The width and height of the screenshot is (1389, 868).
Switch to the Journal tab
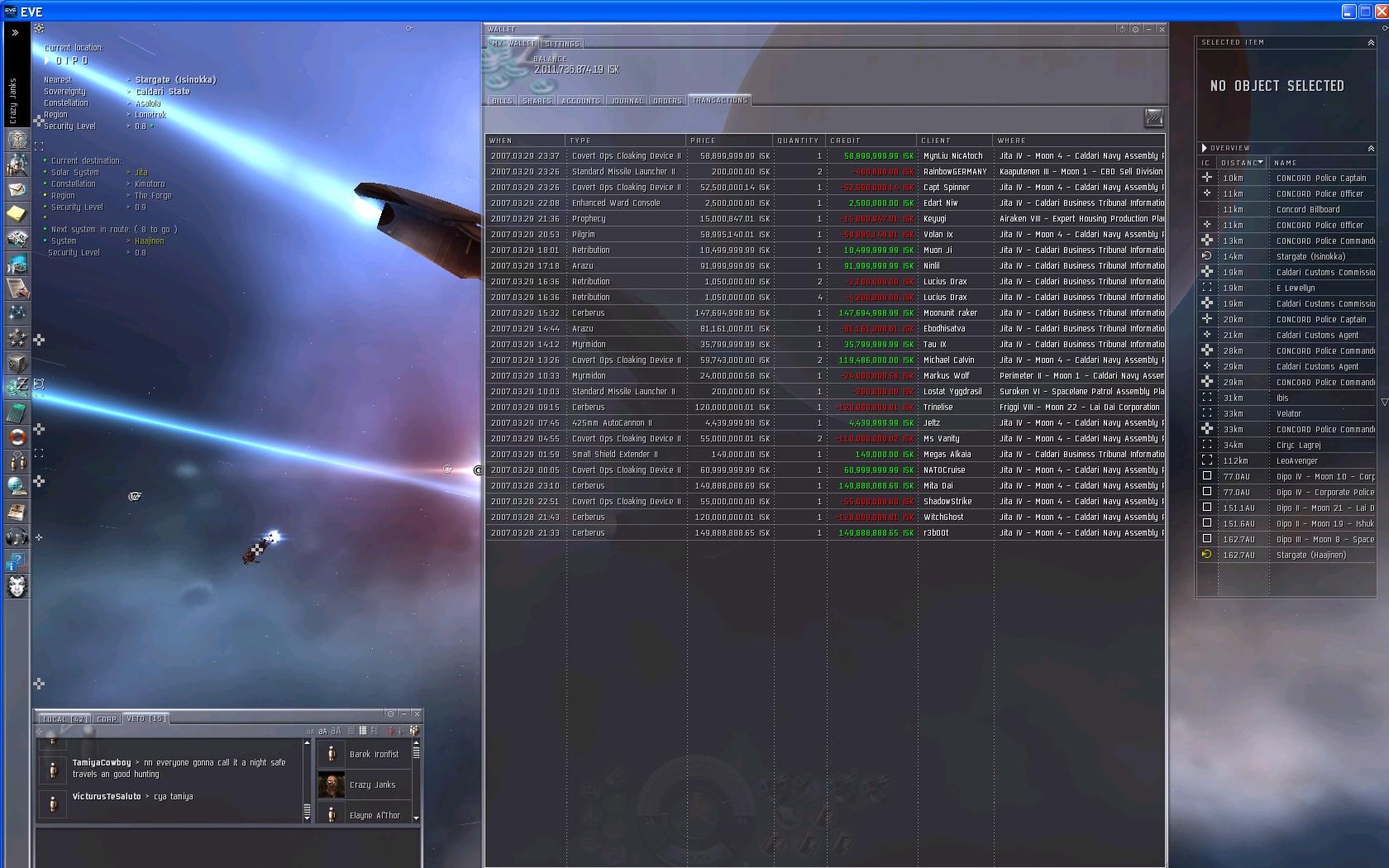pyautogui.click(x=626, y=101)
